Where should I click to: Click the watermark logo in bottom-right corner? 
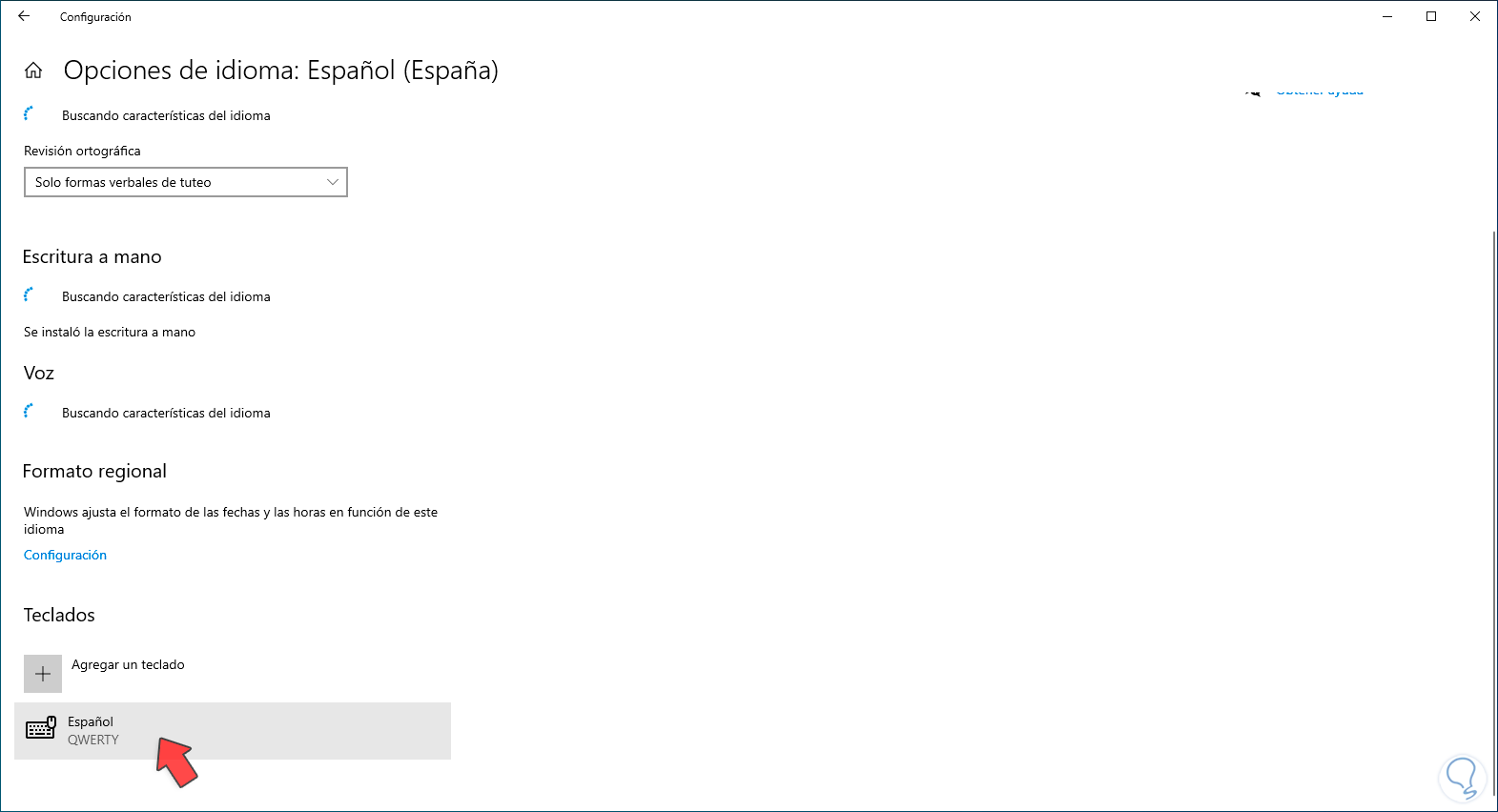1462,777
